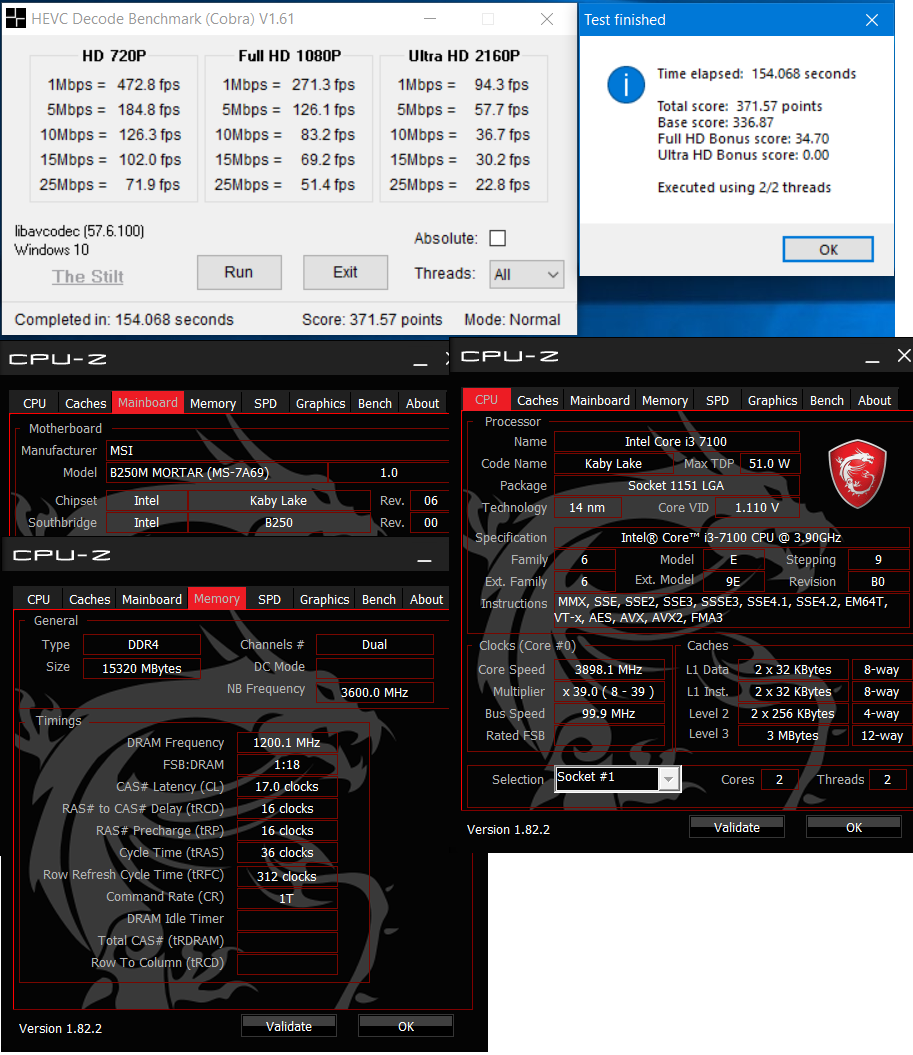913x1055 pixels.
Task: Select CPU tab in CPU-Z Mainboard window
Action: pyautogui.click(x=34, y=403)
